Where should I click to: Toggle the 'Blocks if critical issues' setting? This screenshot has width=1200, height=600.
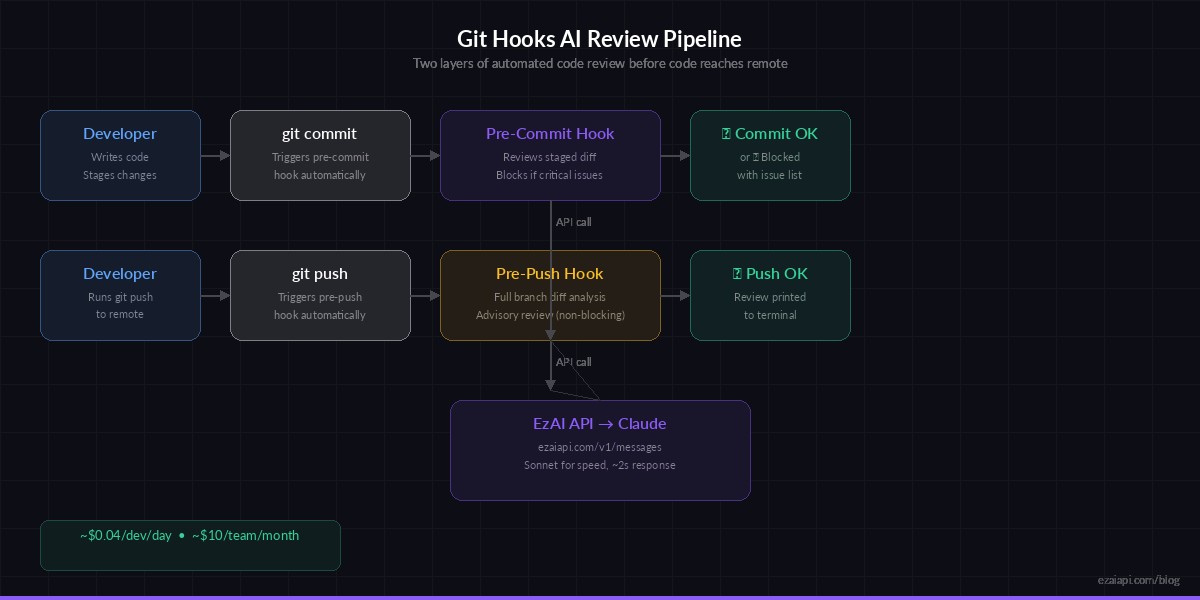(x=550, y=175)
